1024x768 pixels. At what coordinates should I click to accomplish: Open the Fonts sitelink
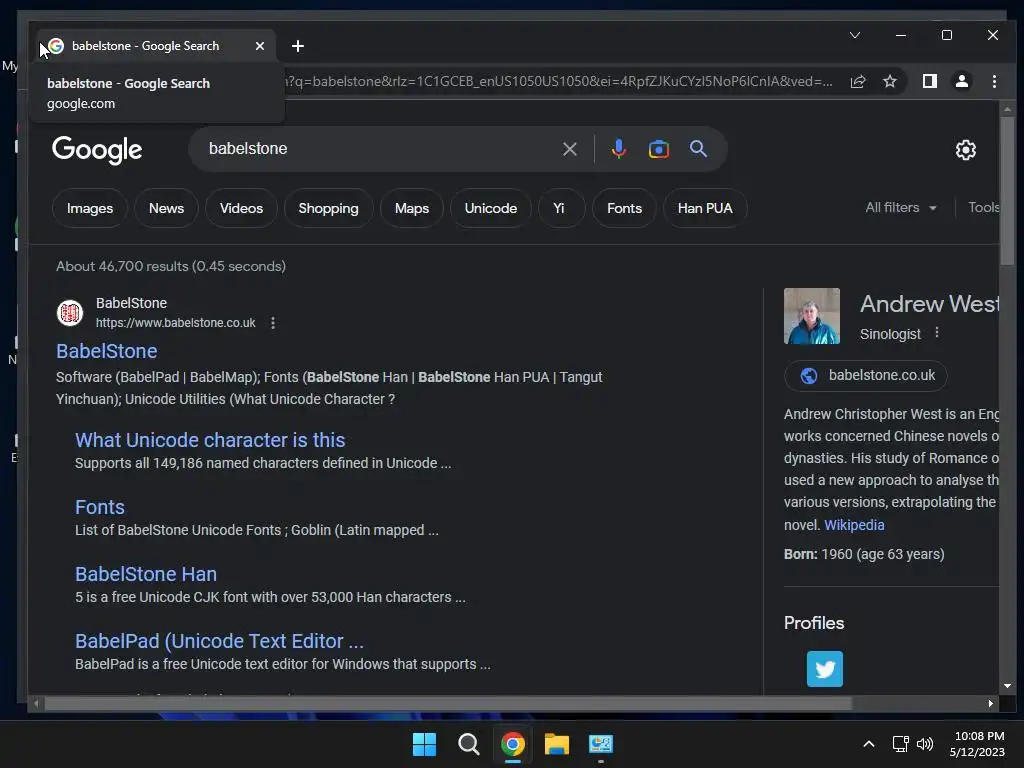(x=100, y=507)
